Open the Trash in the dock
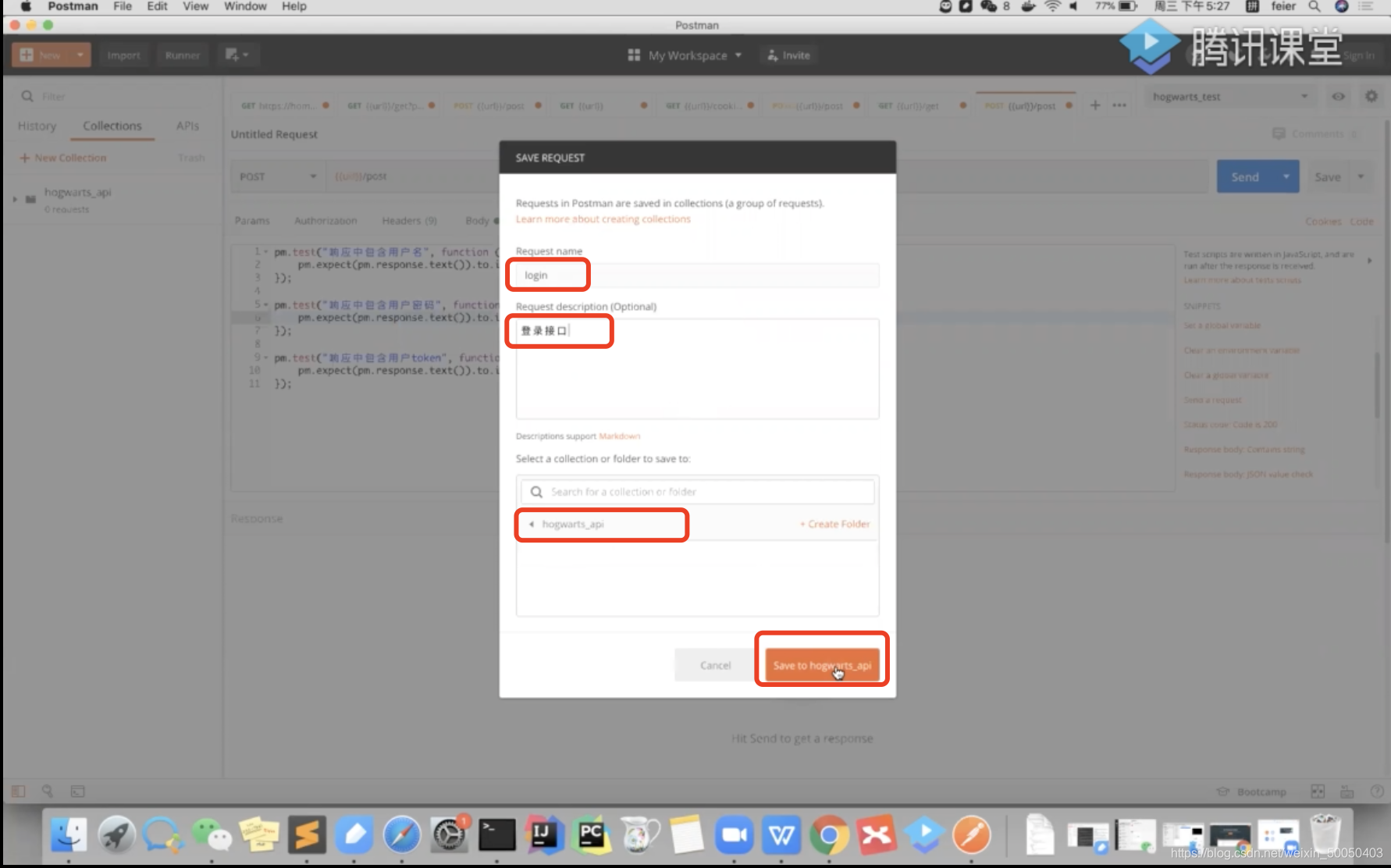Image resolution: width=1391 pixels, height=868 pixels. [x=1325, y=834]
